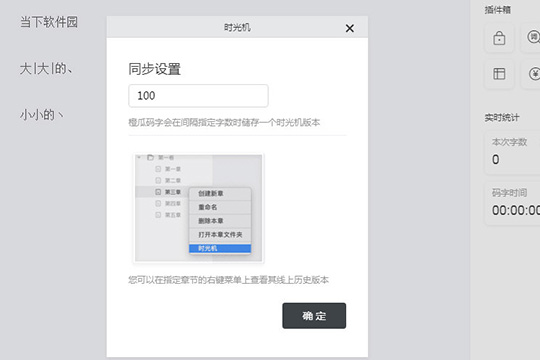Click the 时光机 dialog title
The image size is (540, 360).
tap(237, 27)
